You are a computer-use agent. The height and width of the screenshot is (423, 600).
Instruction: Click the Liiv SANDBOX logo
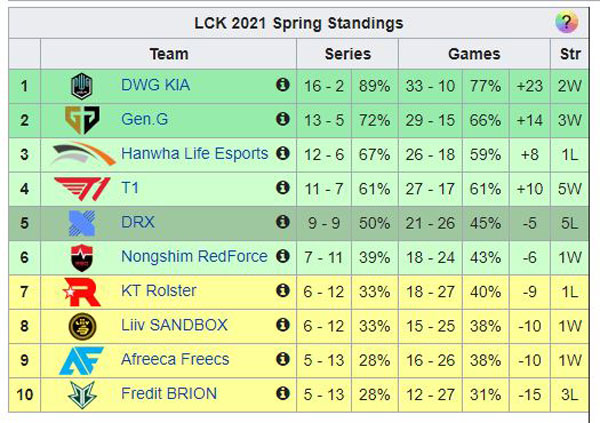click(80, 325)
